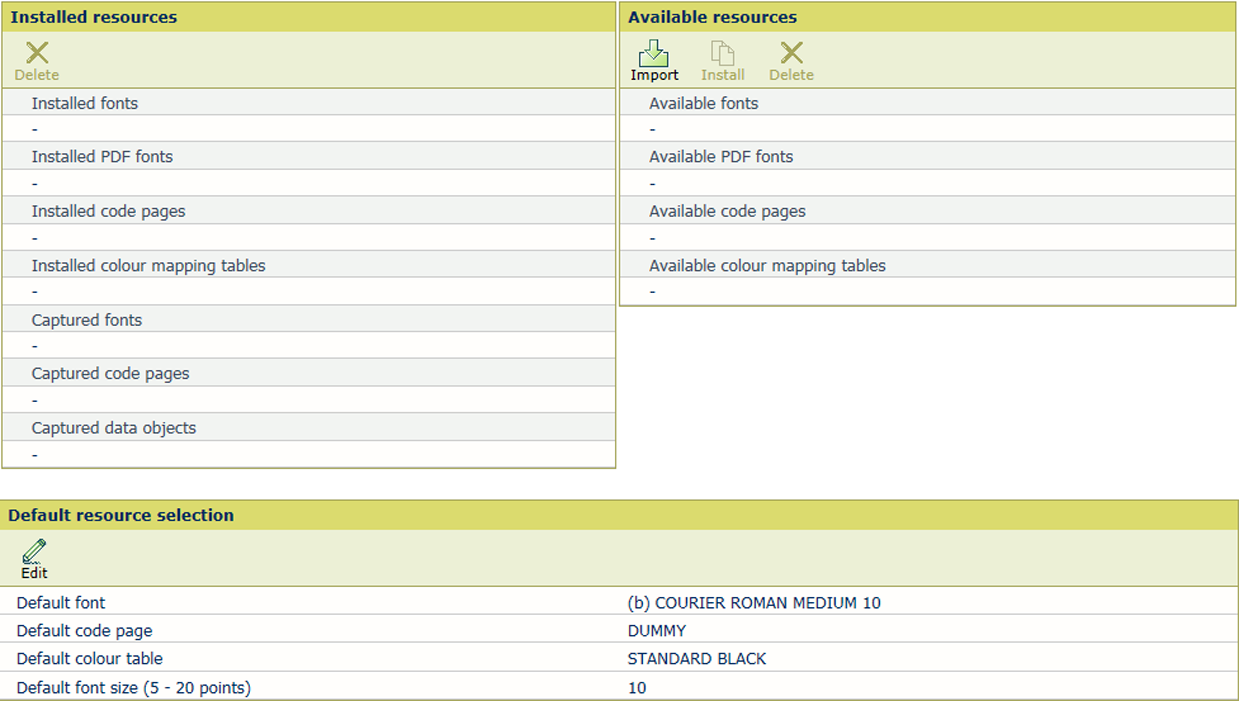Screen dimensions: 1239x701
Task: Select the Available fonts group row
Action: (703, 103)
